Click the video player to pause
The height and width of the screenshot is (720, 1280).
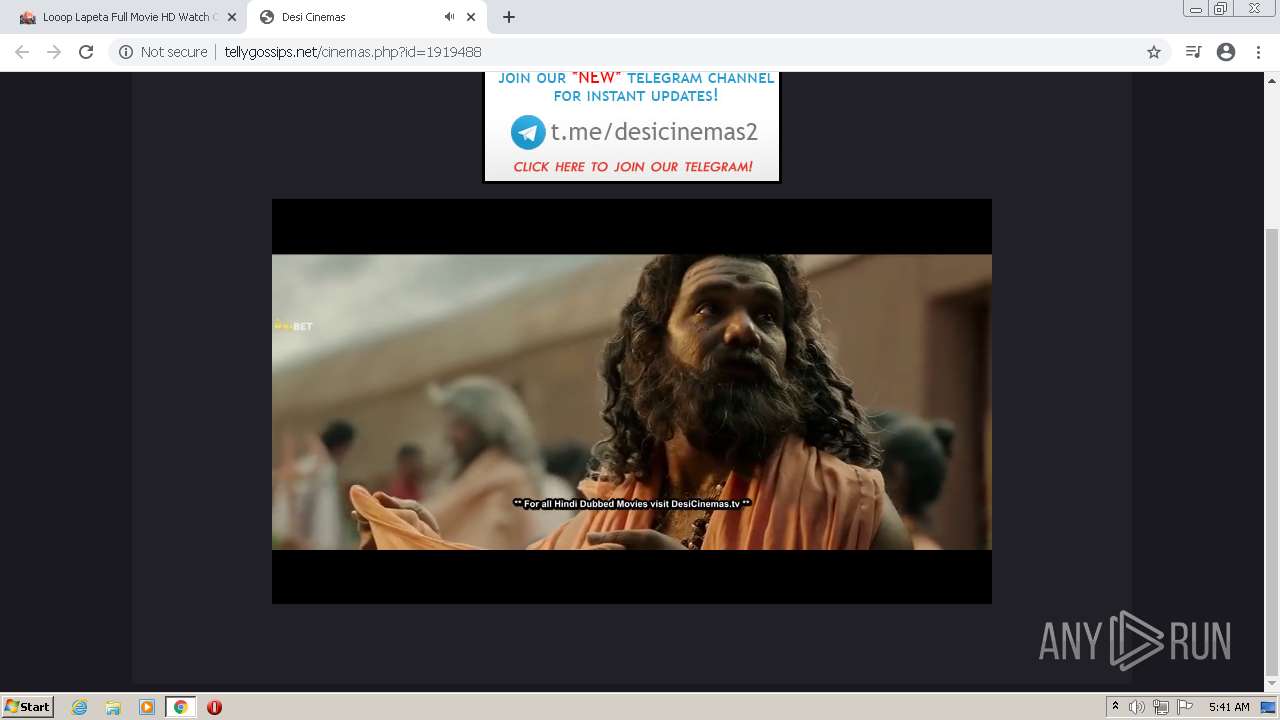tap(632, 401)
